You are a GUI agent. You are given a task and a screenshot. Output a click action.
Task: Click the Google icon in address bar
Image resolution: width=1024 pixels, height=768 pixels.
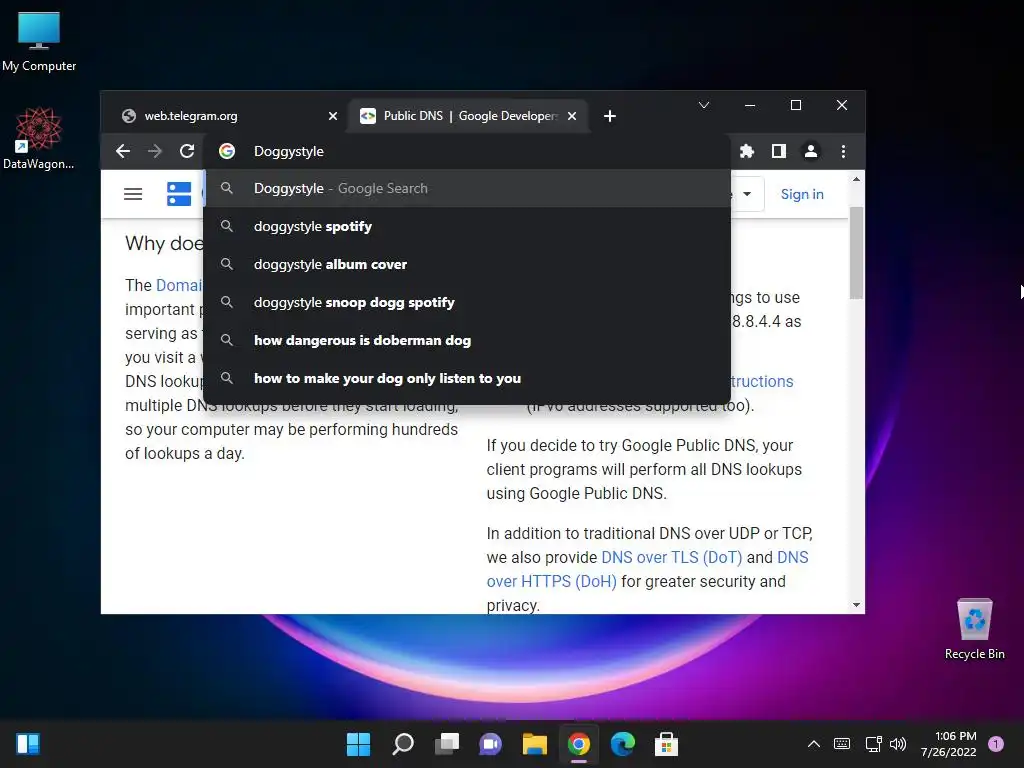[x=227, y=152]
